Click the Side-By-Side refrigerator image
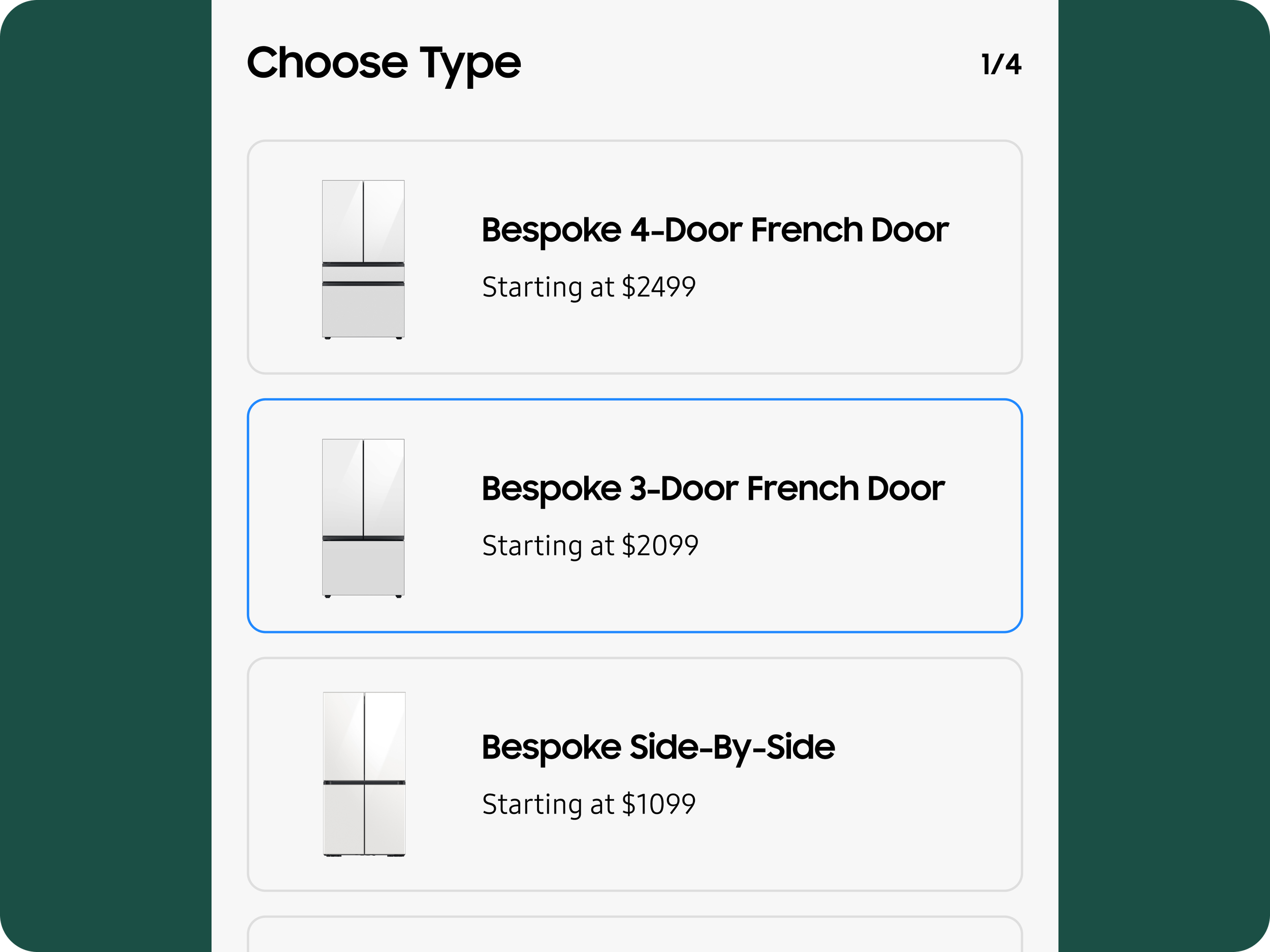Image resolution: width=1270 pixels, height=952 pixels. [x=364, y=774]
